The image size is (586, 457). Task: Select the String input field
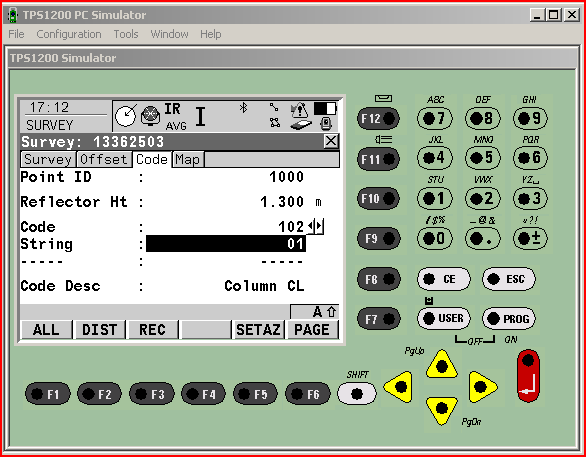[226, 244]
